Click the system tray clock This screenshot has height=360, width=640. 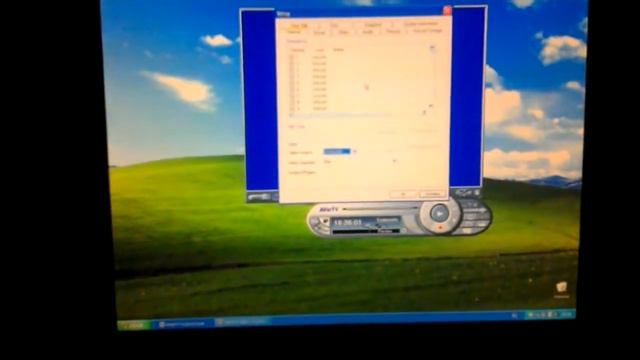[x=566, y=314]
